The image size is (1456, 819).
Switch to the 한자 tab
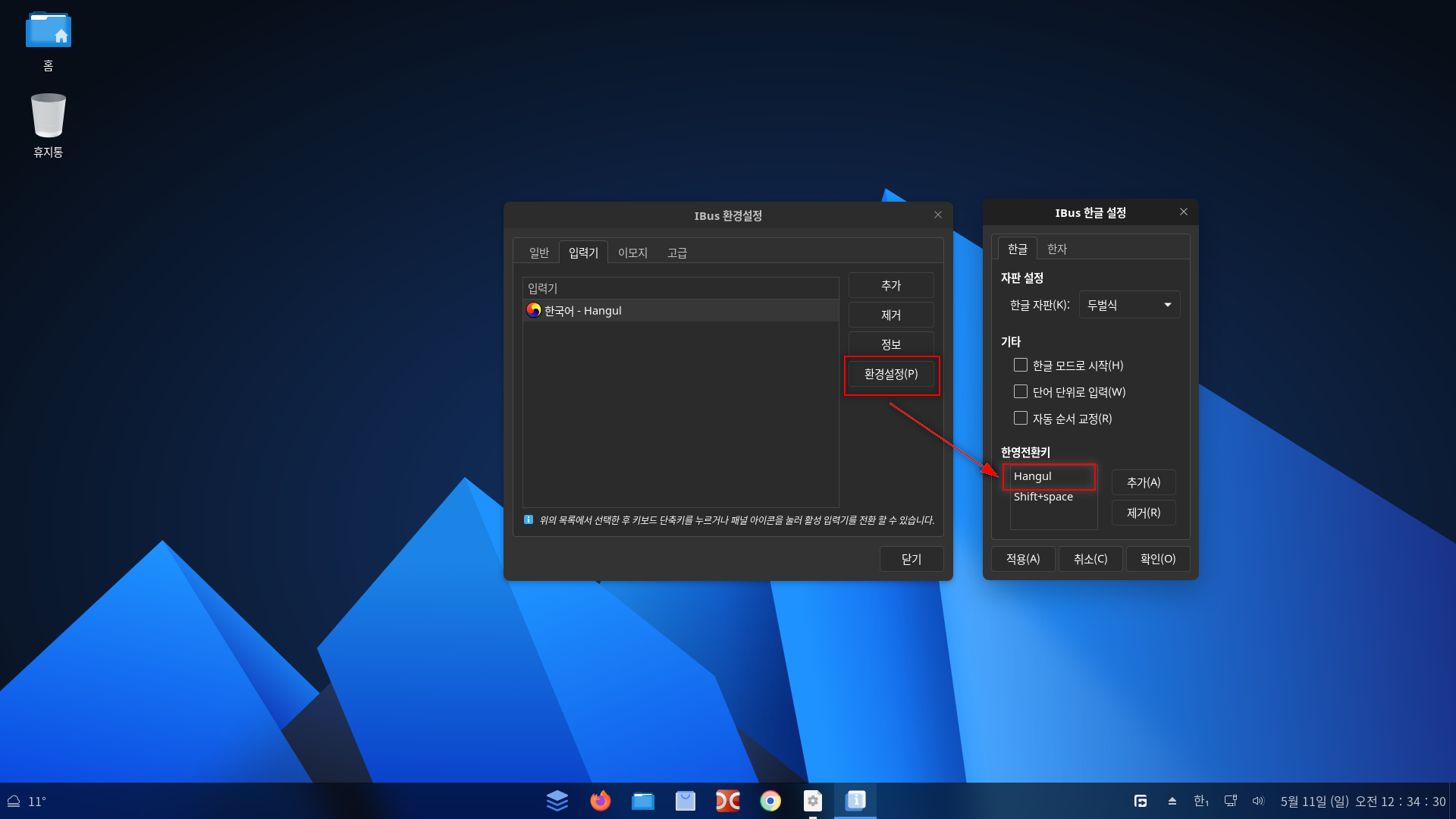pos(1056,249)
